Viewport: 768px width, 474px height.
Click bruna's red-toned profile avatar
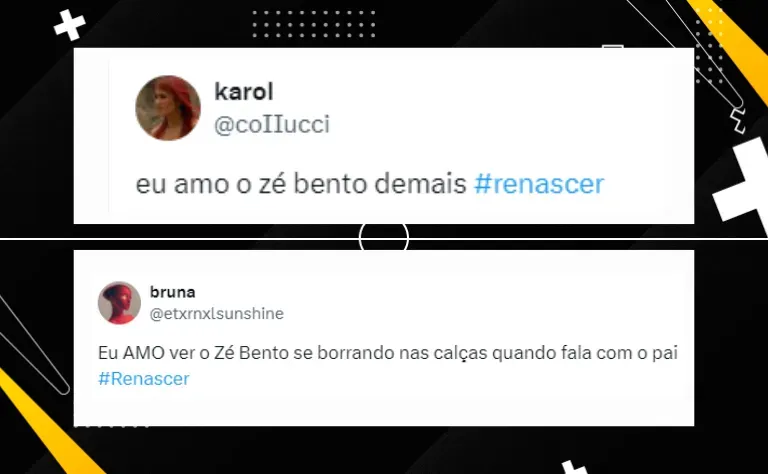coord(119,303)
